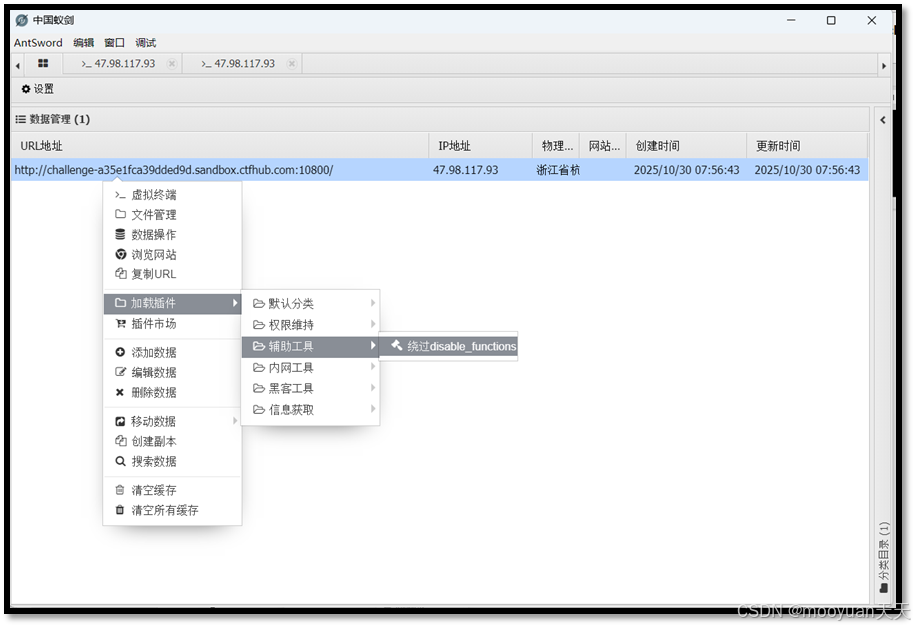Click the list icon beside 数据管理 (1)
Image resolution: width=915 pixels, height=627 pixels.
click(20, 119)
